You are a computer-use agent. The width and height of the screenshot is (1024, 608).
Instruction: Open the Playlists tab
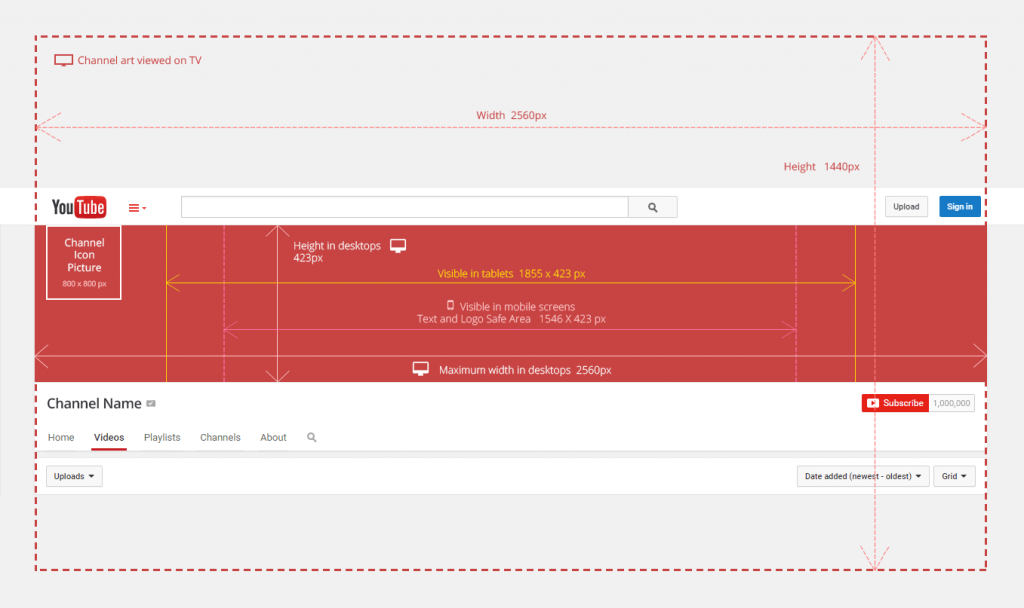pos(162,438)
